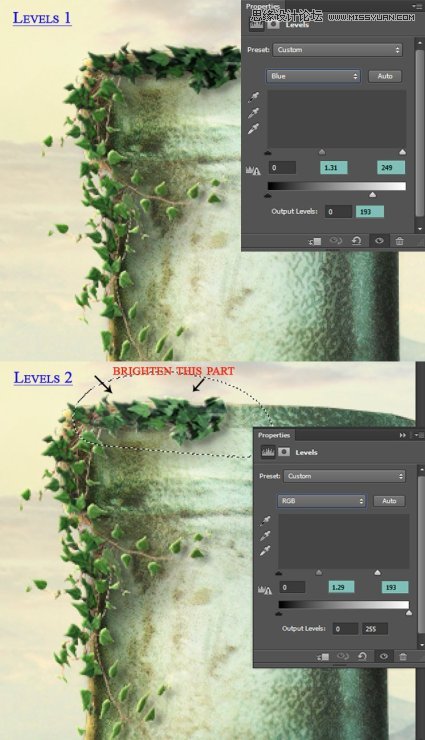Open Preset dropdown in Blue-channel Levels panel
425x740 pixels.
(x=337, y=50)
